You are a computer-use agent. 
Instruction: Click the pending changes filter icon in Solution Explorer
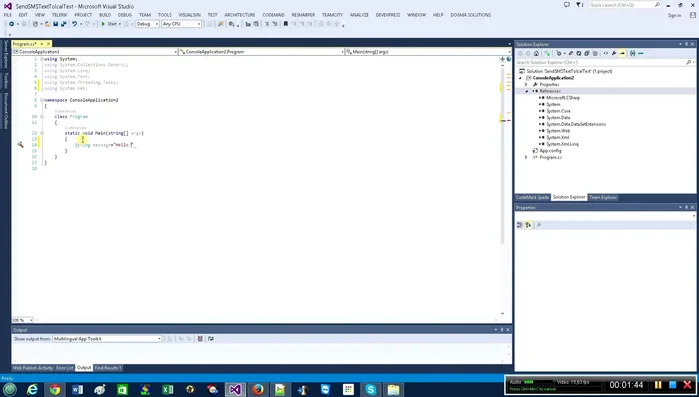click(559, 53)
